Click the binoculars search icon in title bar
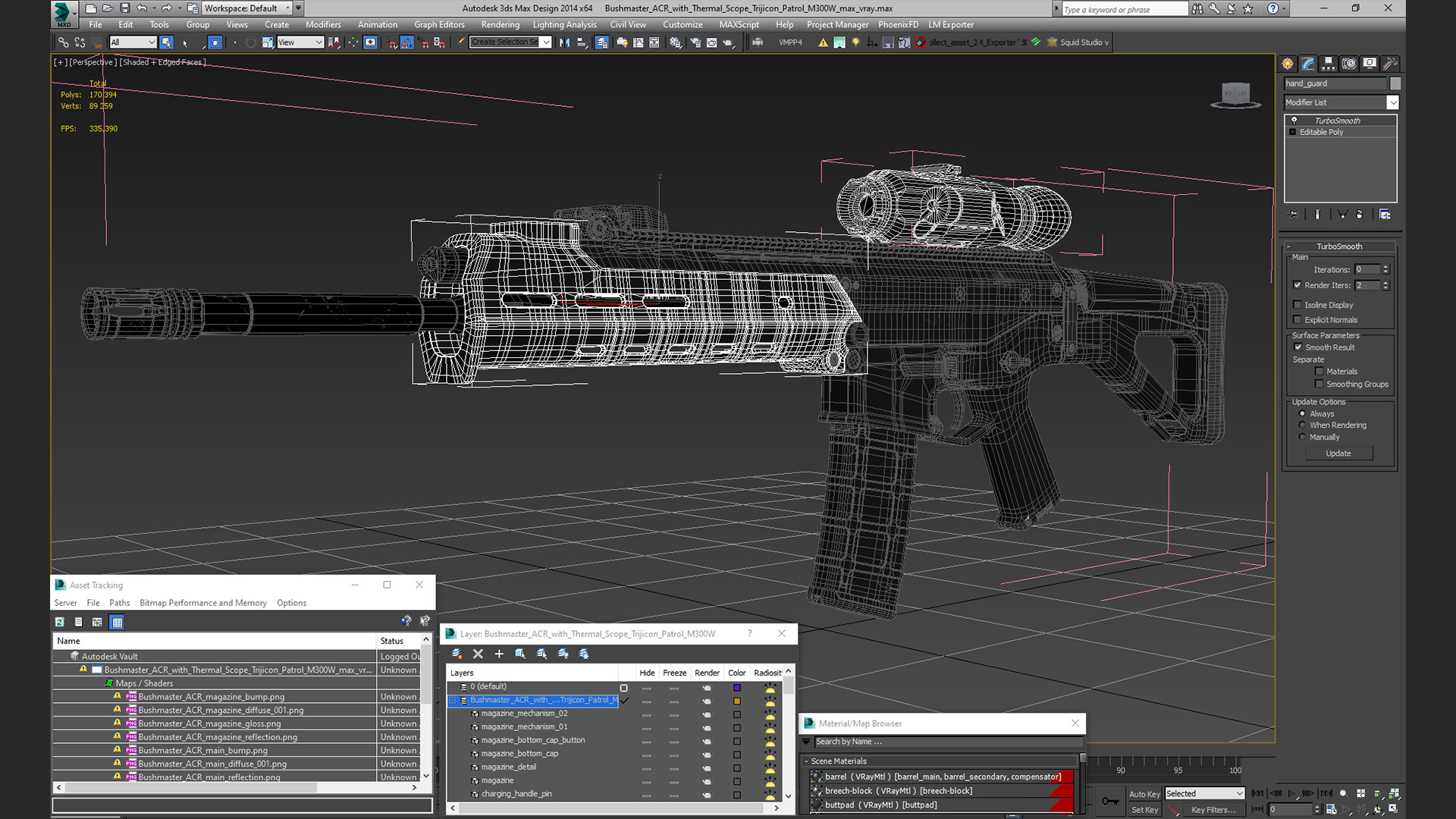This screenshot has width=1456, height=819. (x=1197, y=8)
